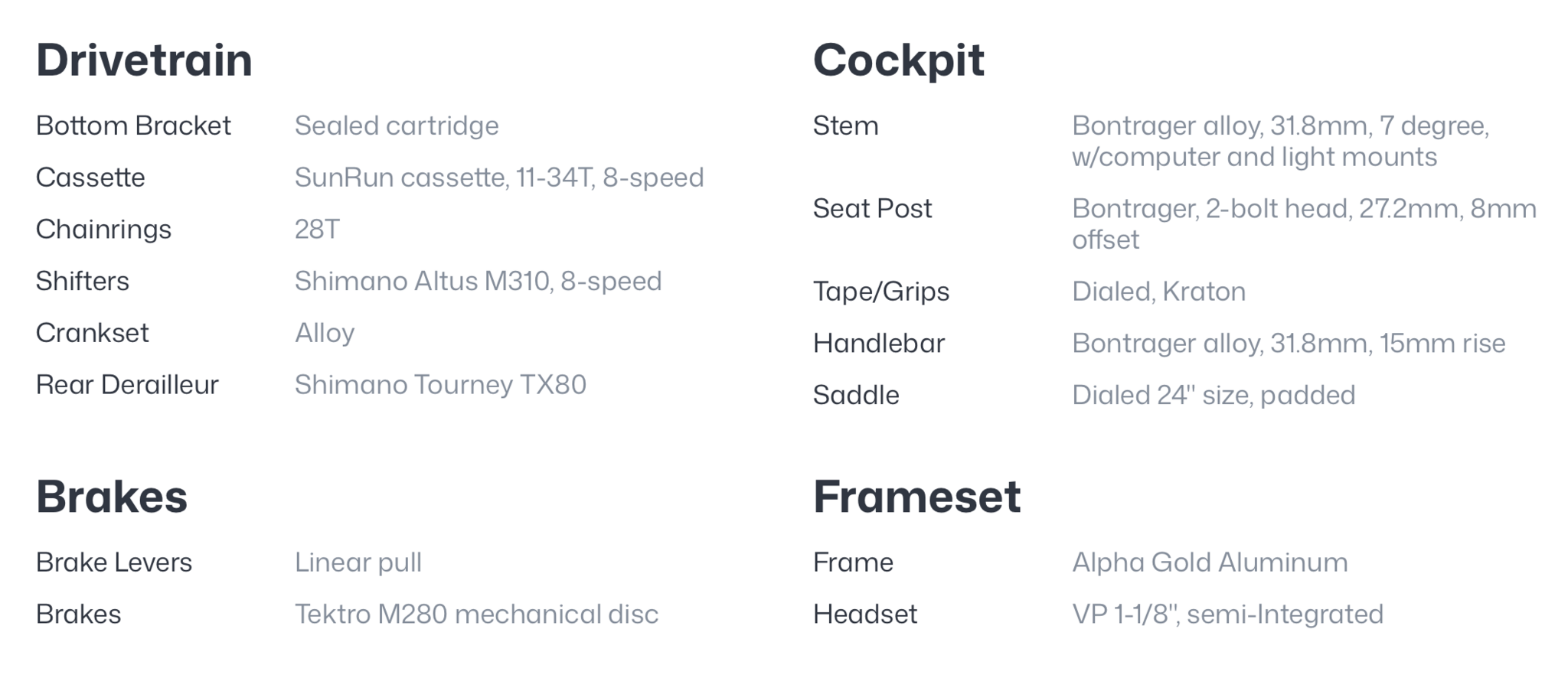Click the Alpha Gold Aluminum frame value
Screen dimensions: 1568x678
tap(1209, 562)
